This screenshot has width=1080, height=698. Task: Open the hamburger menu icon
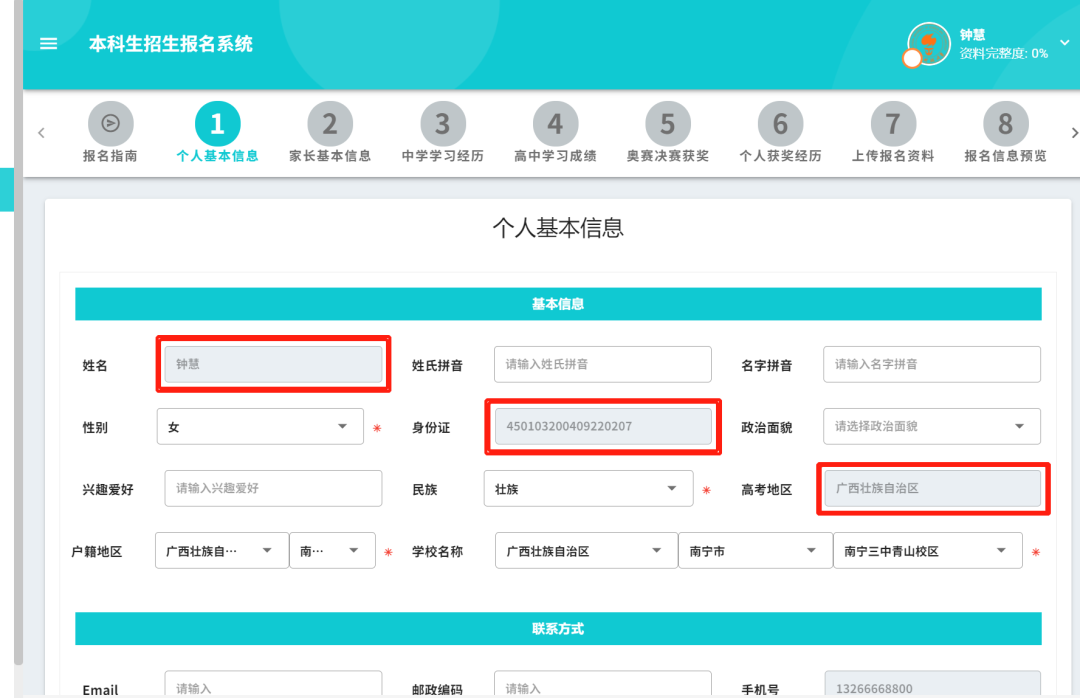(48, 44)
